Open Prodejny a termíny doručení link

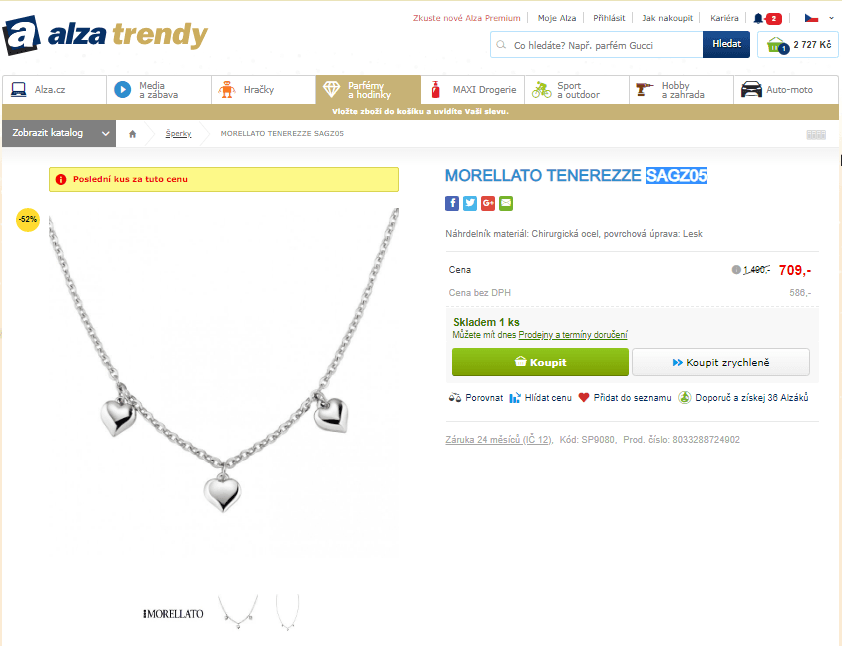[572, 335]
